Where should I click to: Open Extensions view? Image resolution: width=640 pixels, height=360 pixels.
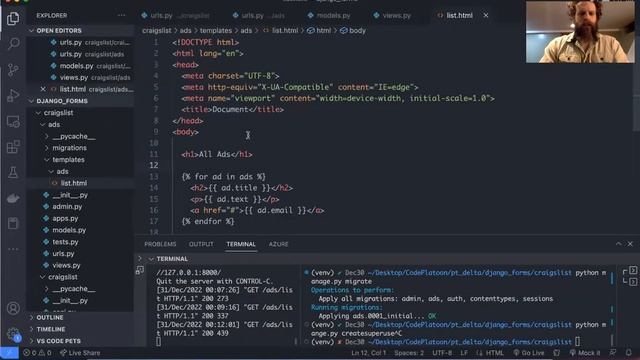[x=13, y=147]
